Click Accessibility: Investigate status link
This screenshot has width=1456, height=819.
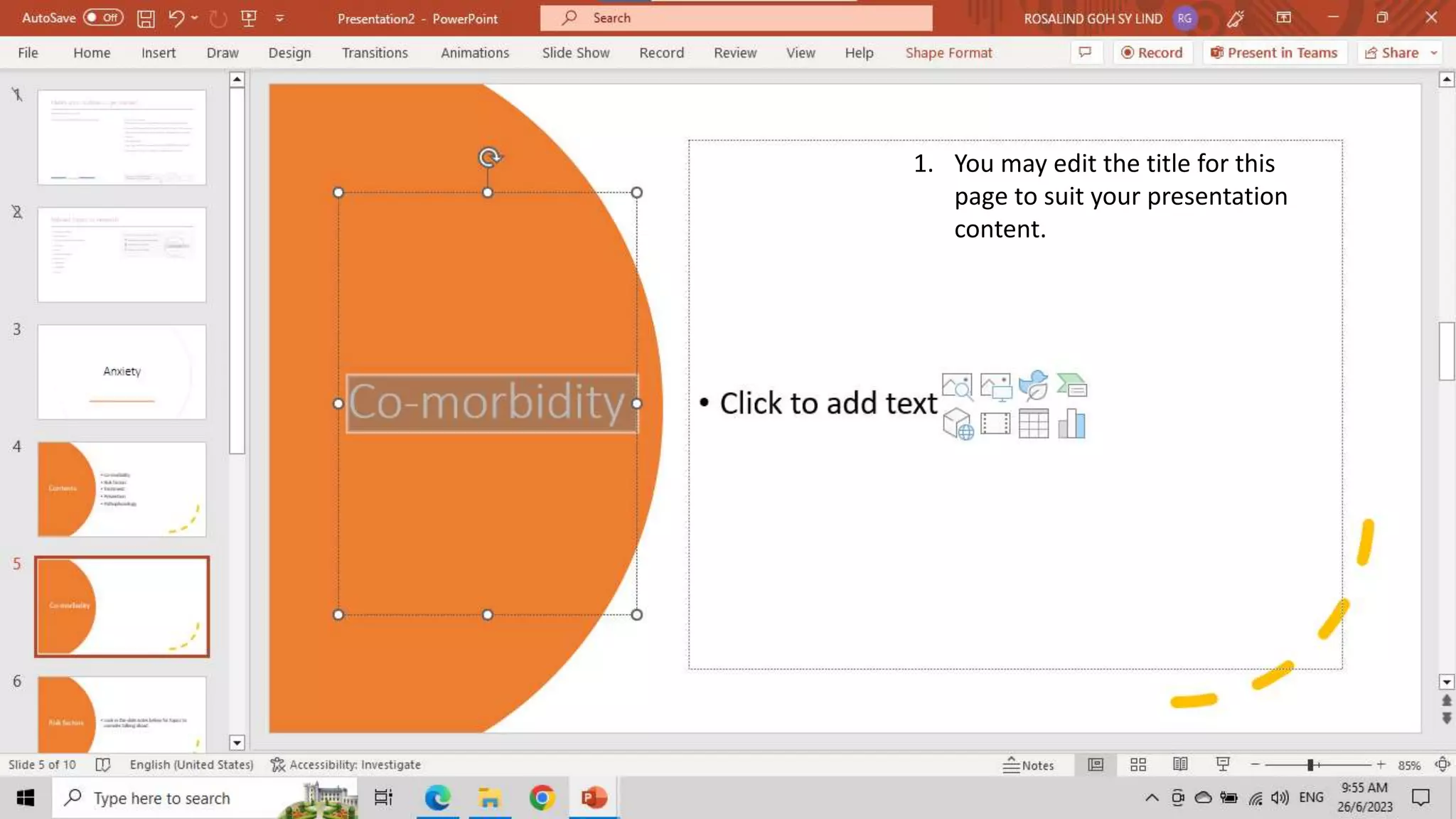coord(346,765)
